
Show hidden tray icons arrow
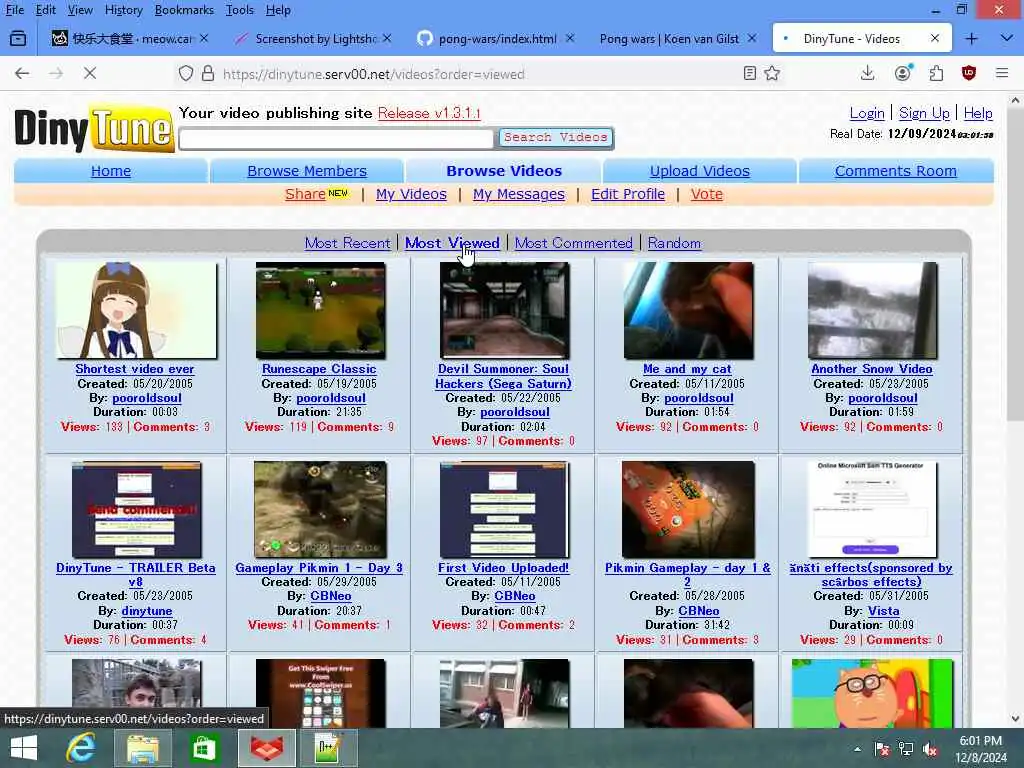[857, 749]
